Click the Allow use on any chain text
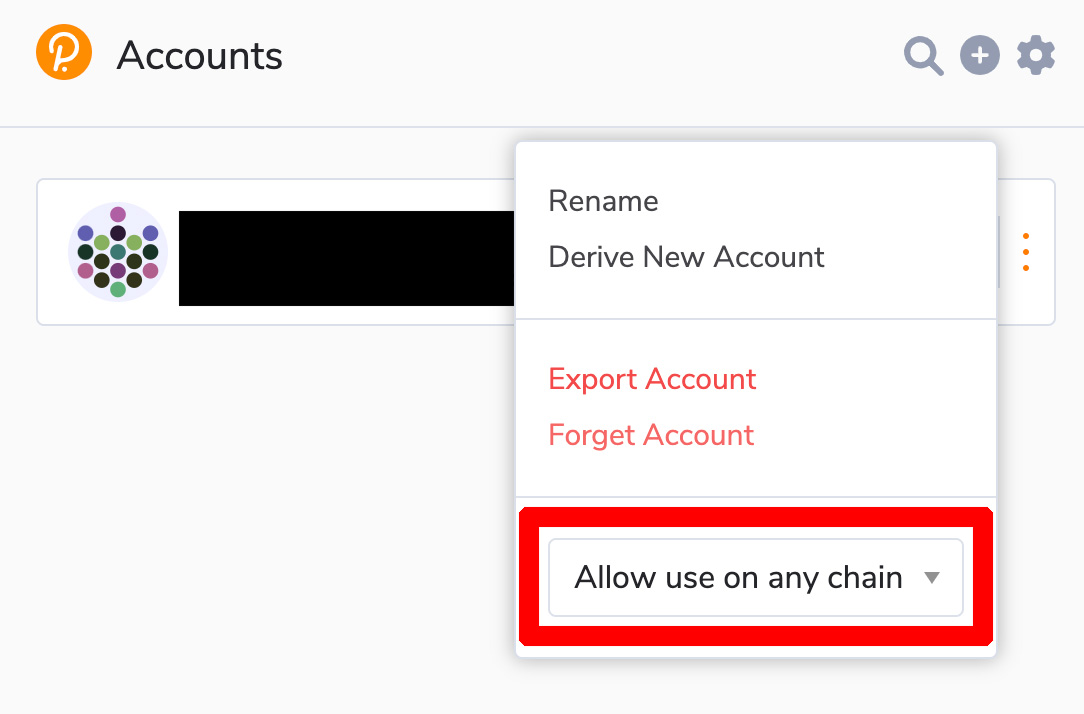1084x714 pixels. (738, 578)
